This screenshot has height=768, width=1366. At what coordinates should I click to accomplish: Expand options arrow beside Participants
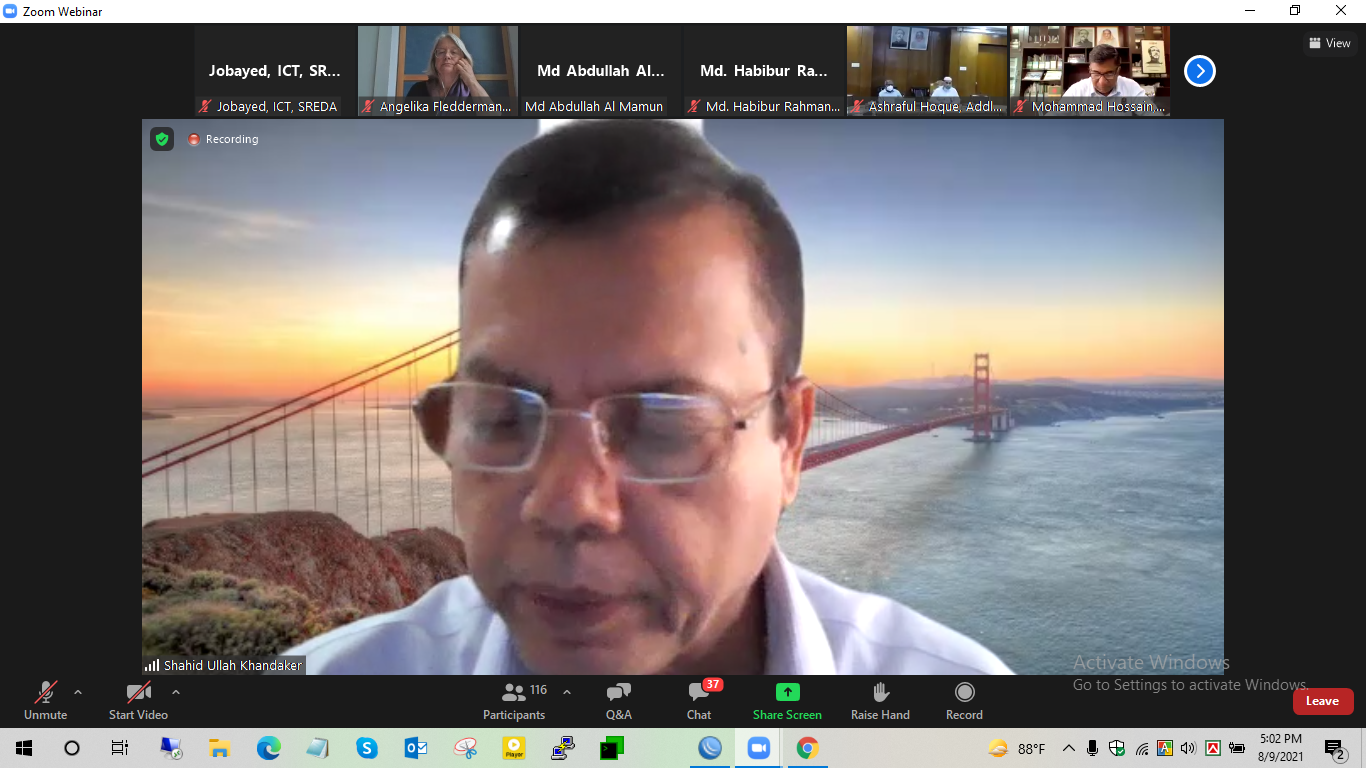(x=567, y=692)
